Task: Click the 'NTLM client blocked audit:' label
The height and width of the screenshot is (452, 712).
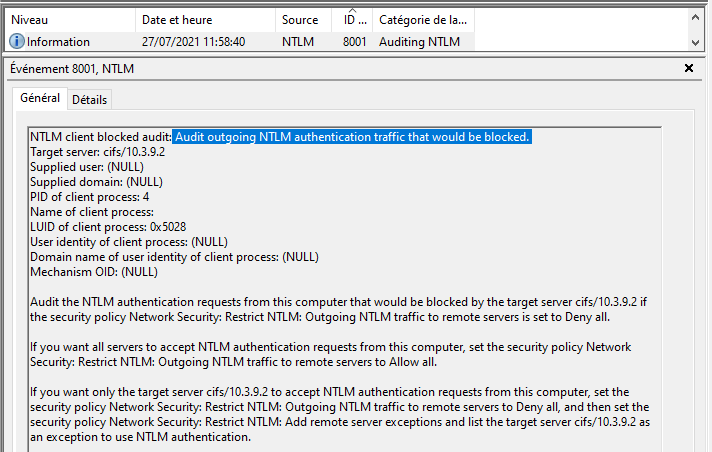Action: click(101, 137)
